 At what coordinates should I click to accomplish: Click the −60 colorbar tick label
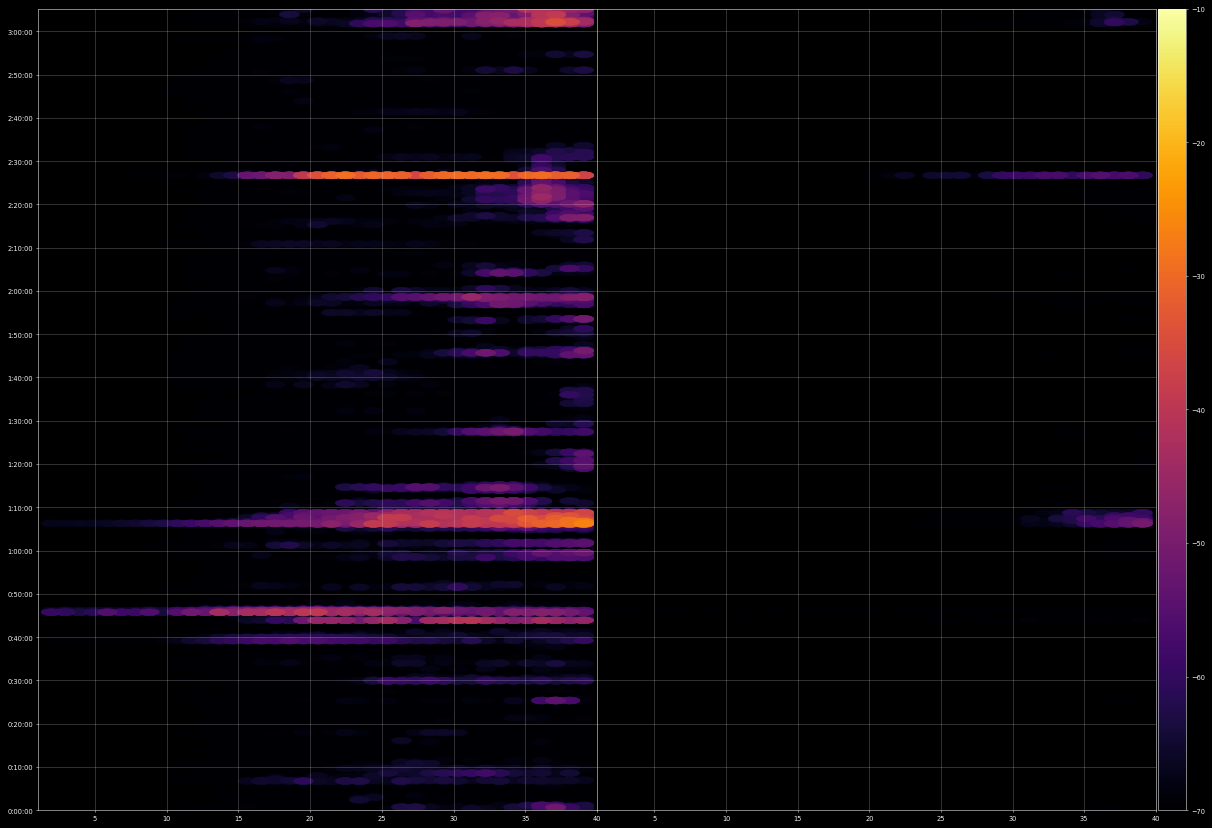coord(1198,677)
